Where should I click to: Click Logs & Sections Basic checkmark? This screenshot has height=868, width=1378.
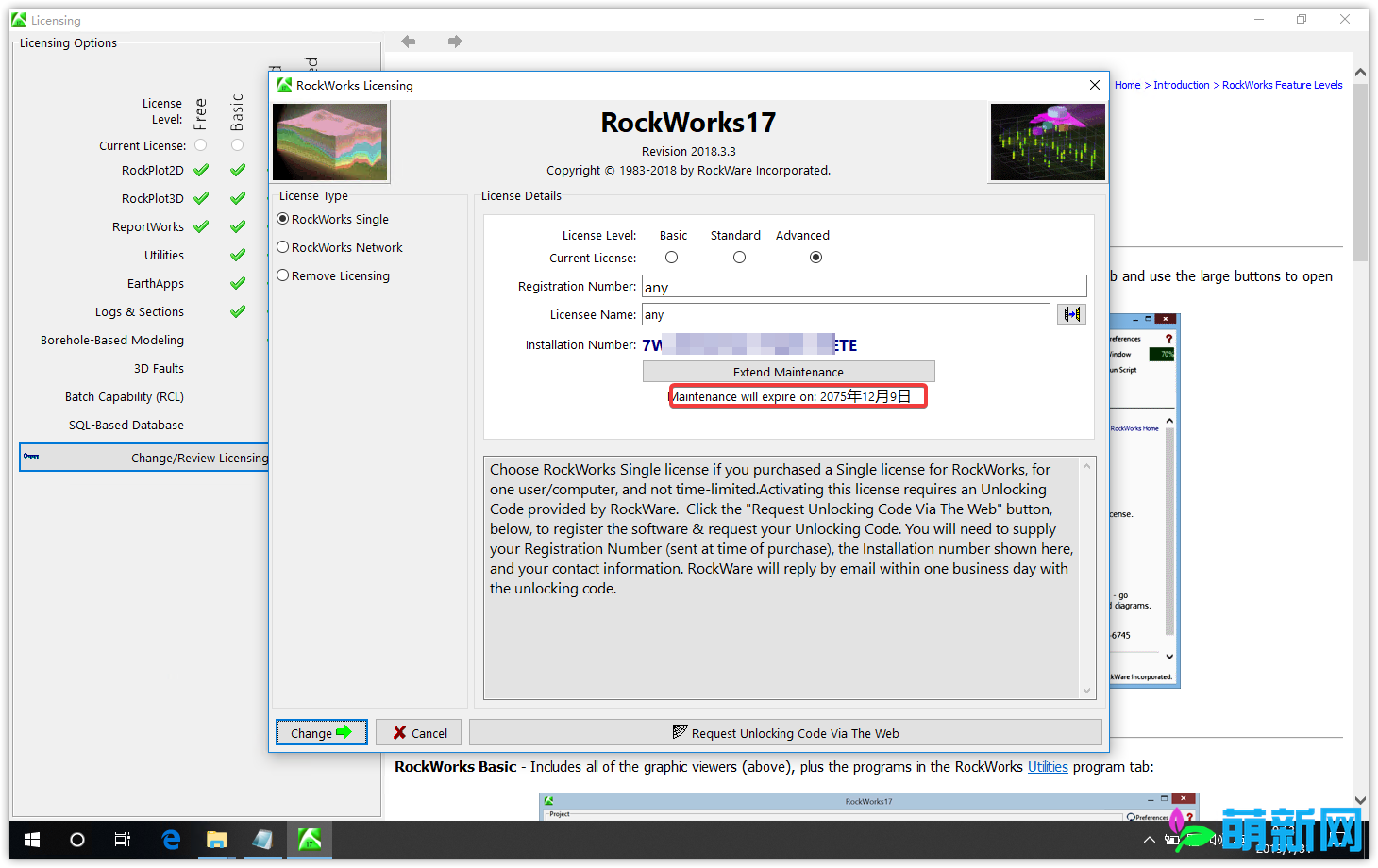[x=238, y=312]
